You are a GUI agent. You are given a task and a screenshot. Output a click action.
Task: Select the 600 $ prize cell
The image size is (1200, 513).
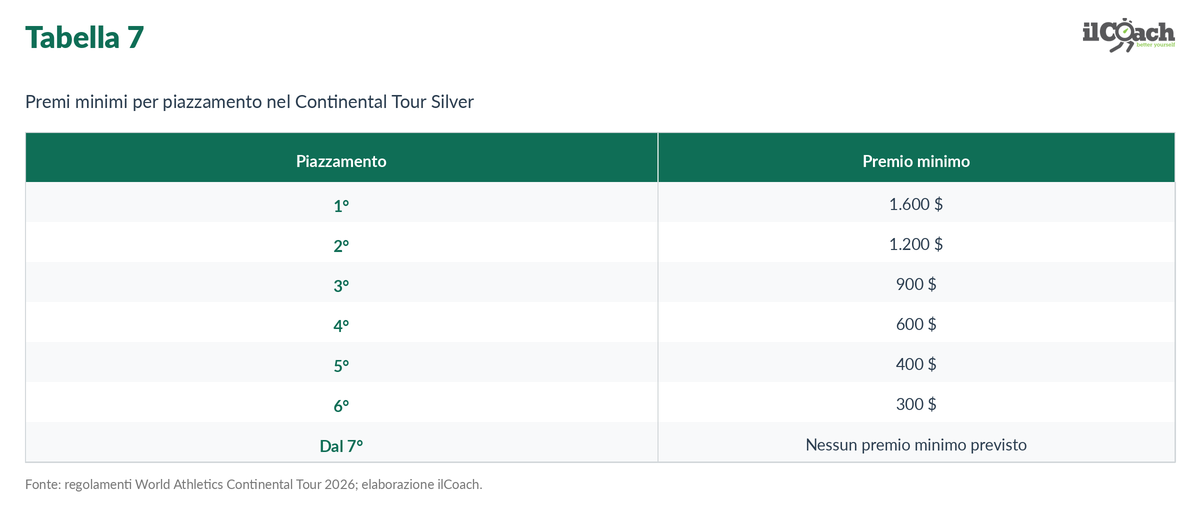916,324
